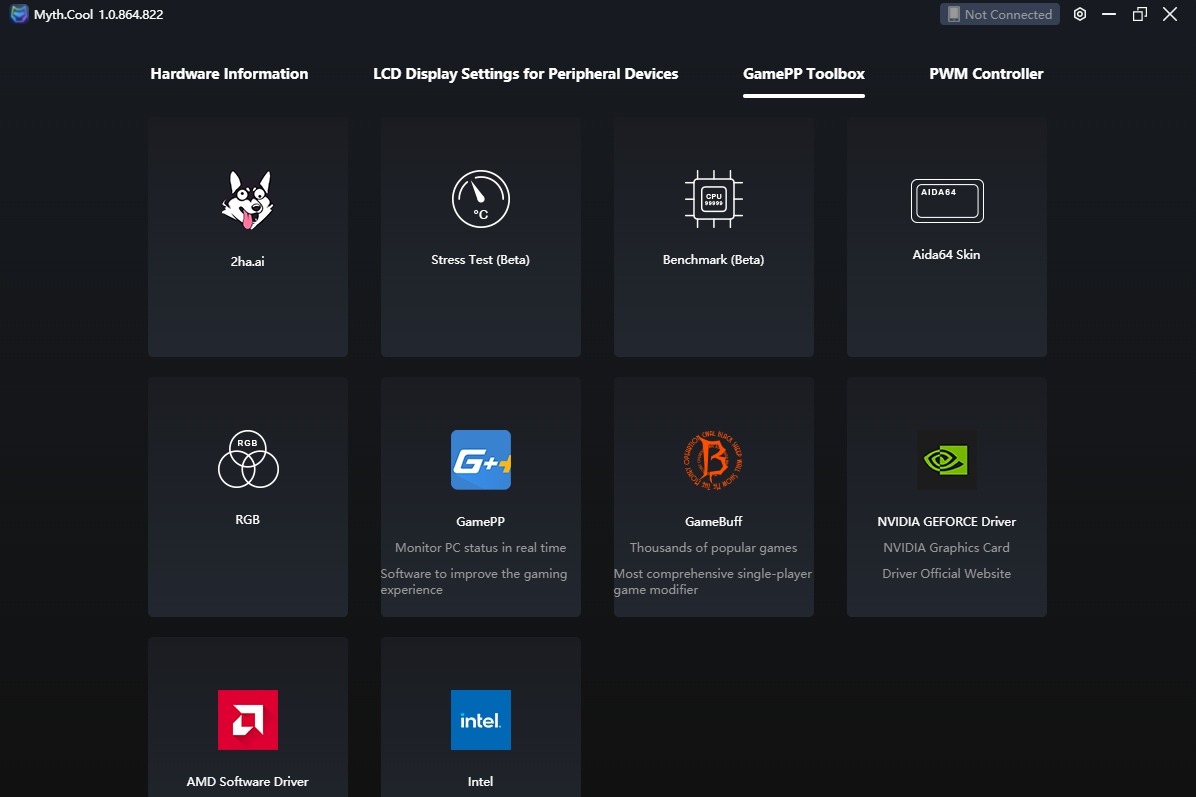Screen dimensions: 1196x797
Task: Select the GamePP Toolbox tab
Action: coord(804,74)
